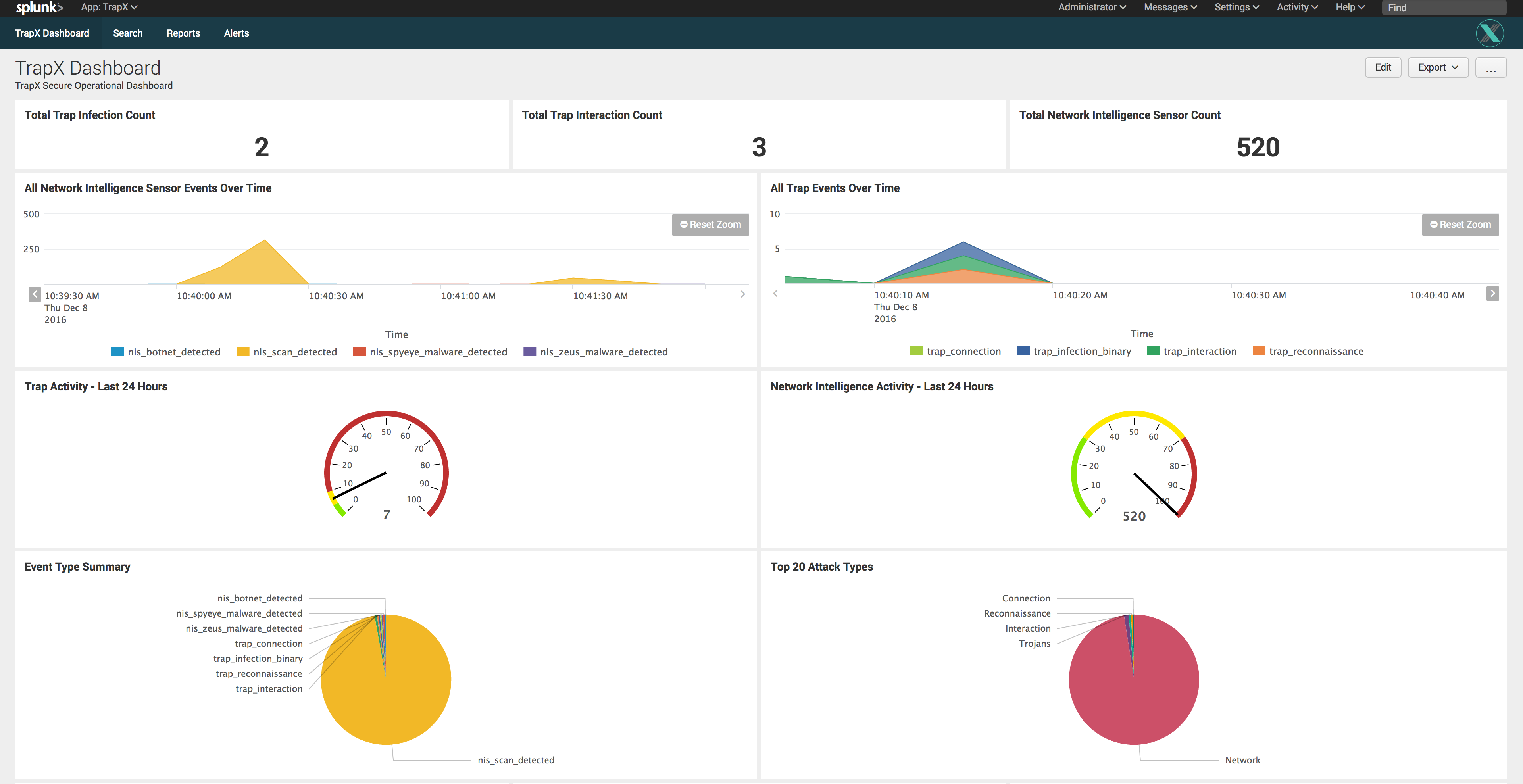Click the Edit button
Image resolution: width=1523 pixels, height=784 pixels.
[x=1383, y=67]
